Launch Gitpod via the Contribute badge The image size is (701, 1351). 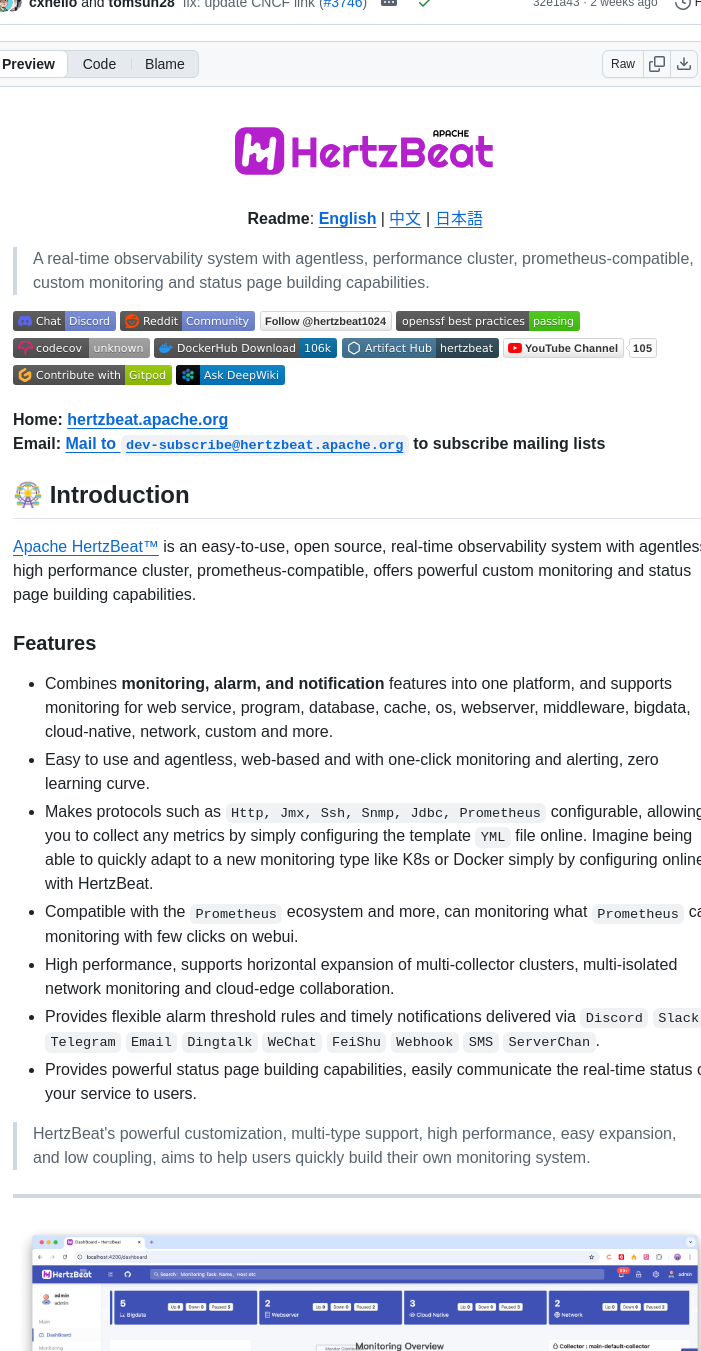pos(92,374)
